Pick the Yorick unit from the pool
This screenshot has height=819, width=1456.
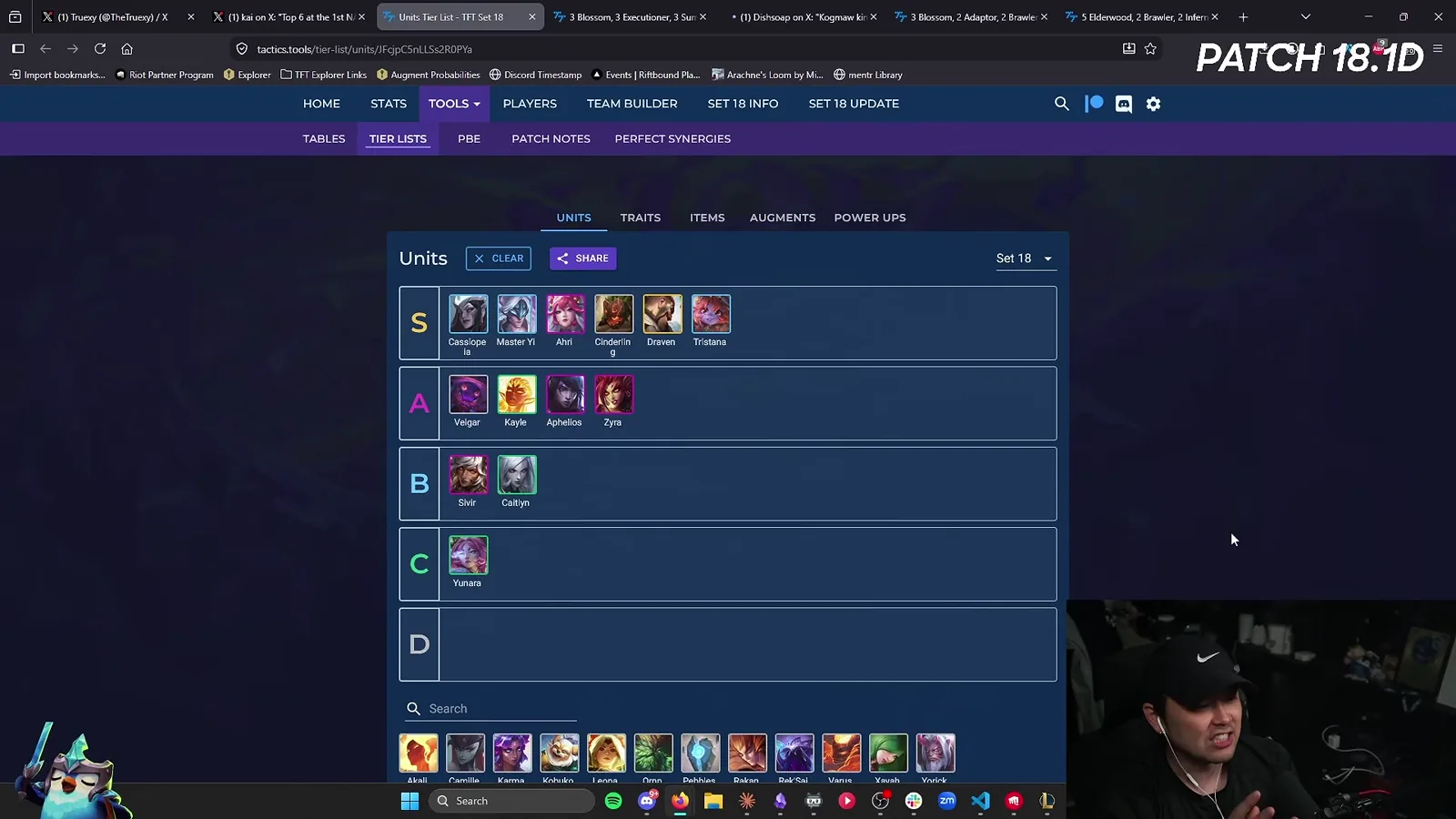[935, 753]
